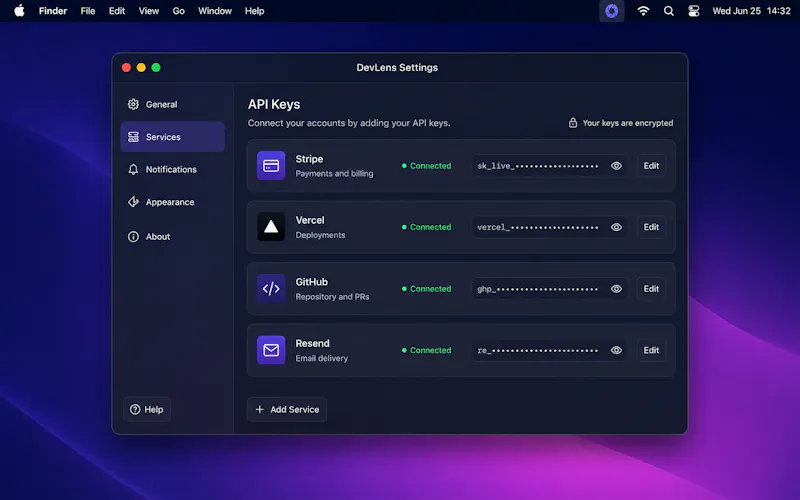Open the Help button label in sidebar
800x500 pixels.
point(154,409)
